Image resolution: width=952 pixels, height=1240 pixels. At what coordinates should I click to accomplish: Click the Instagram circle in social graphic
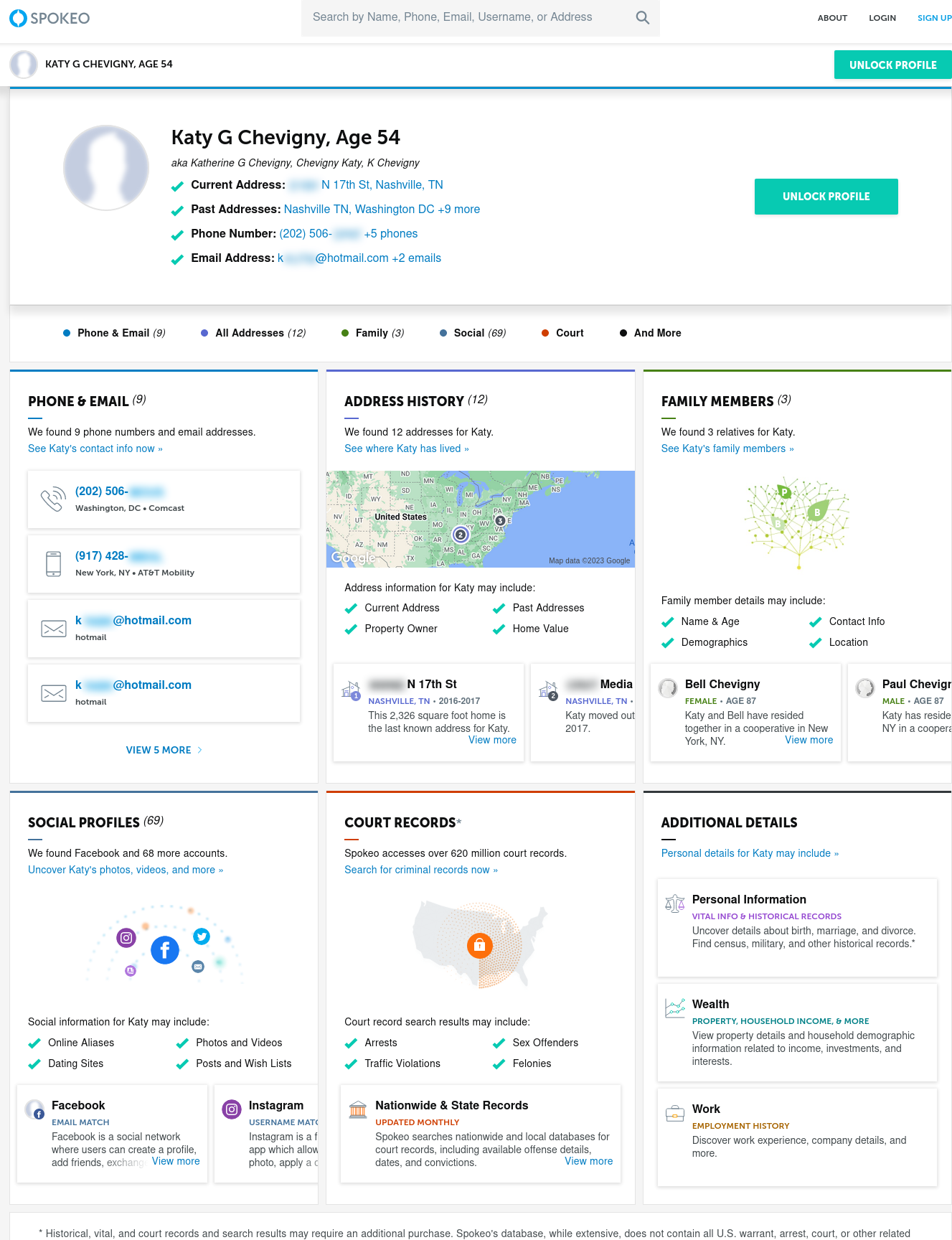tap(126, 937)
